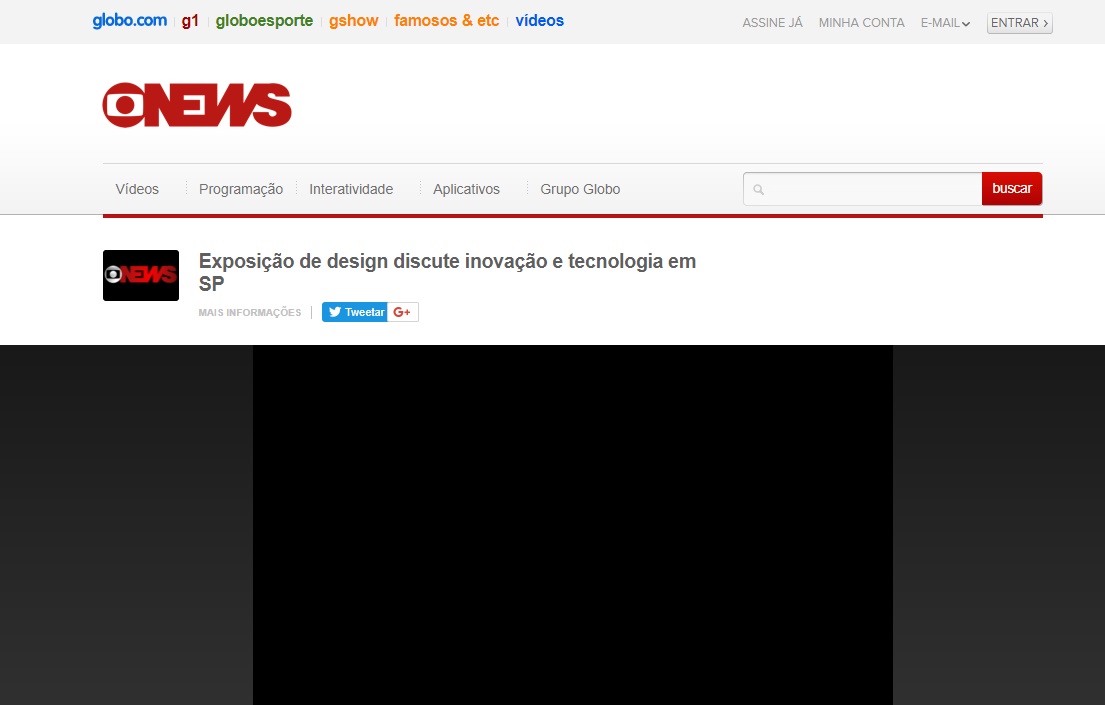Open the Exposição de design article title

pos(447,272)
